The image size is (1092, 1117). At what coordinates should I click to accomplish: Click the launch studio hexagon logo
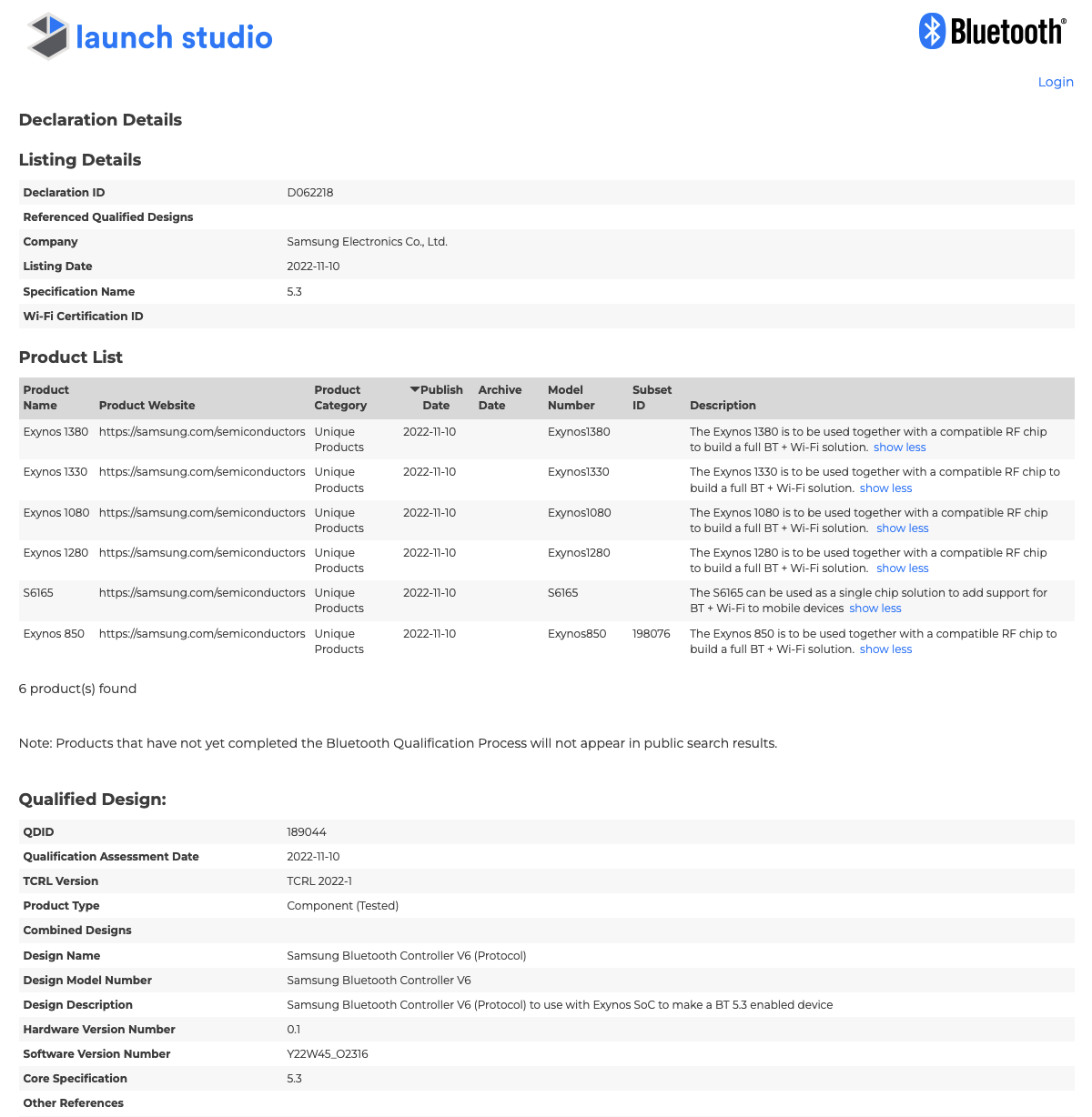[x=47, y=36]
